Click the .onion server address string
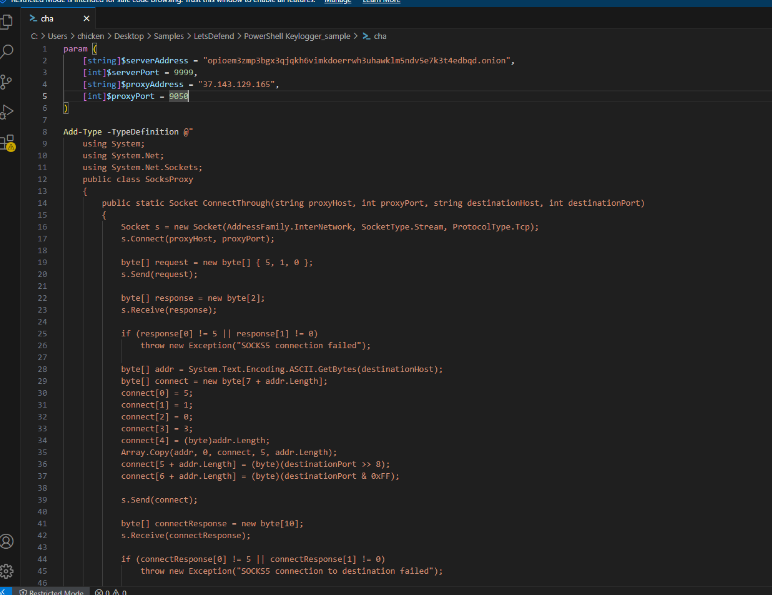Screen dimensions: 772x595 [356, 61]
